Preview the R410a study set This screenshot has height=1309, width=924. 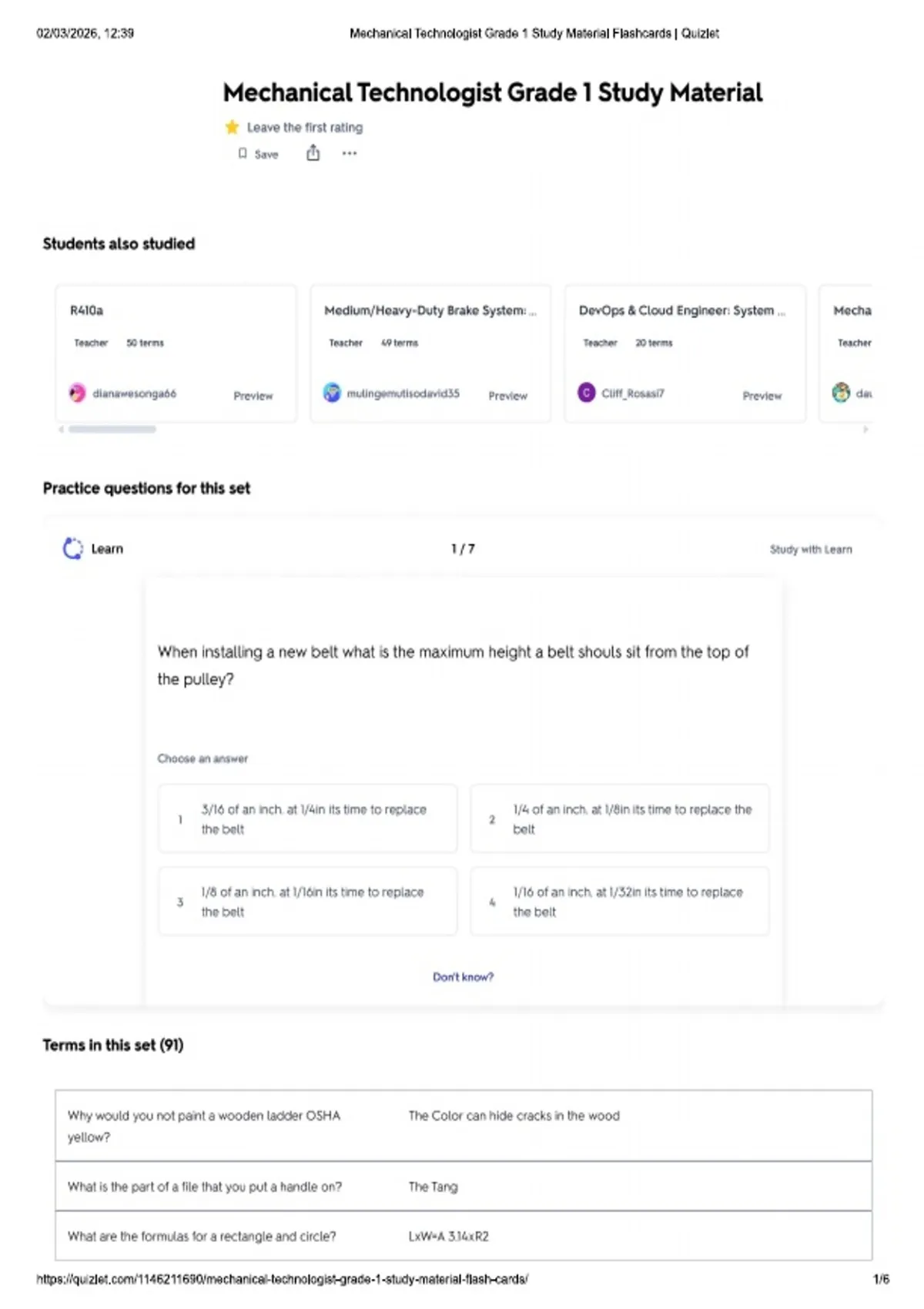[253, 396]
